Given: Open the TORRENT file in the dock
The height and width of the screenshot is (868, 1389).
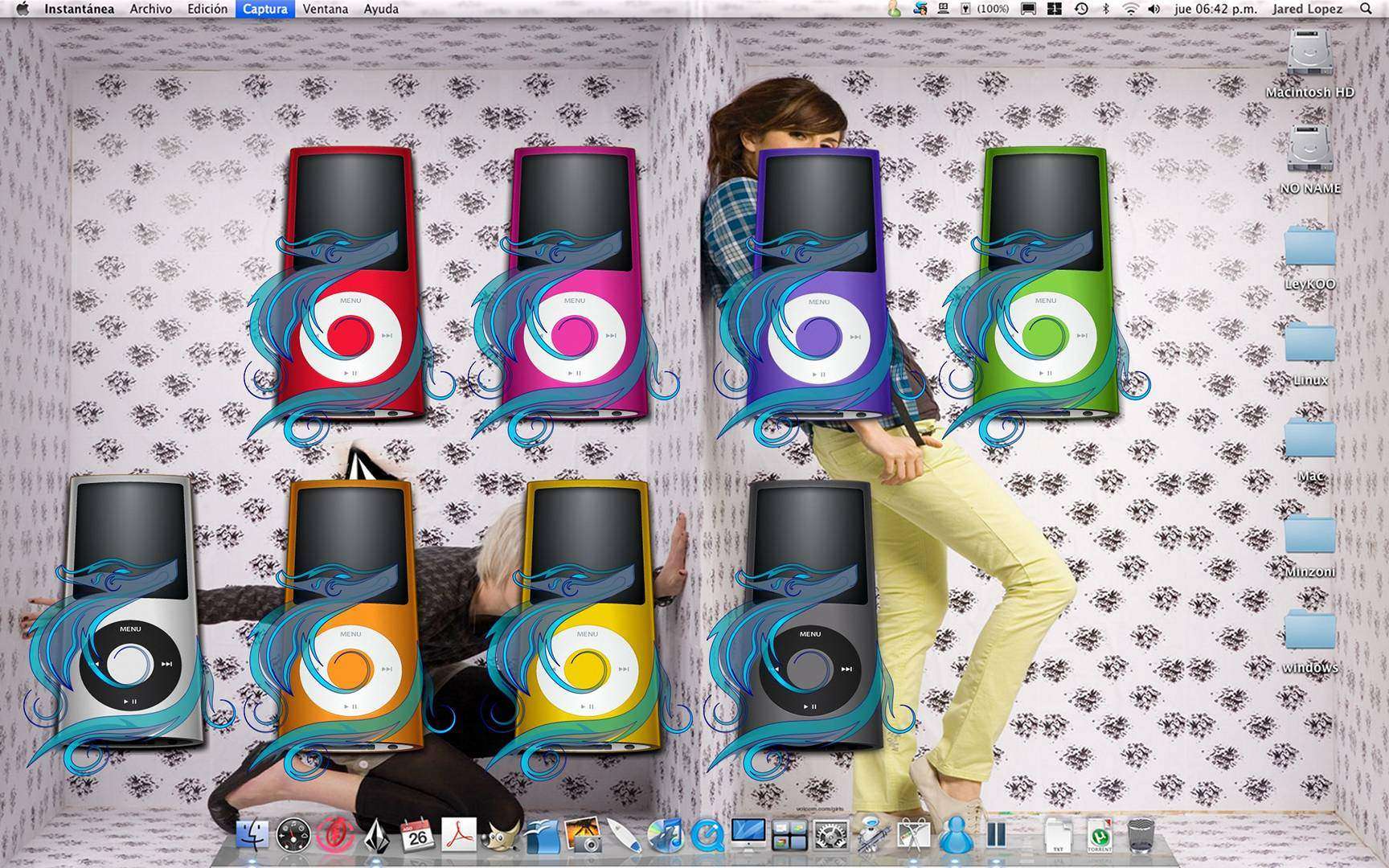Looking at the screenshot, I should [1099, 836].
